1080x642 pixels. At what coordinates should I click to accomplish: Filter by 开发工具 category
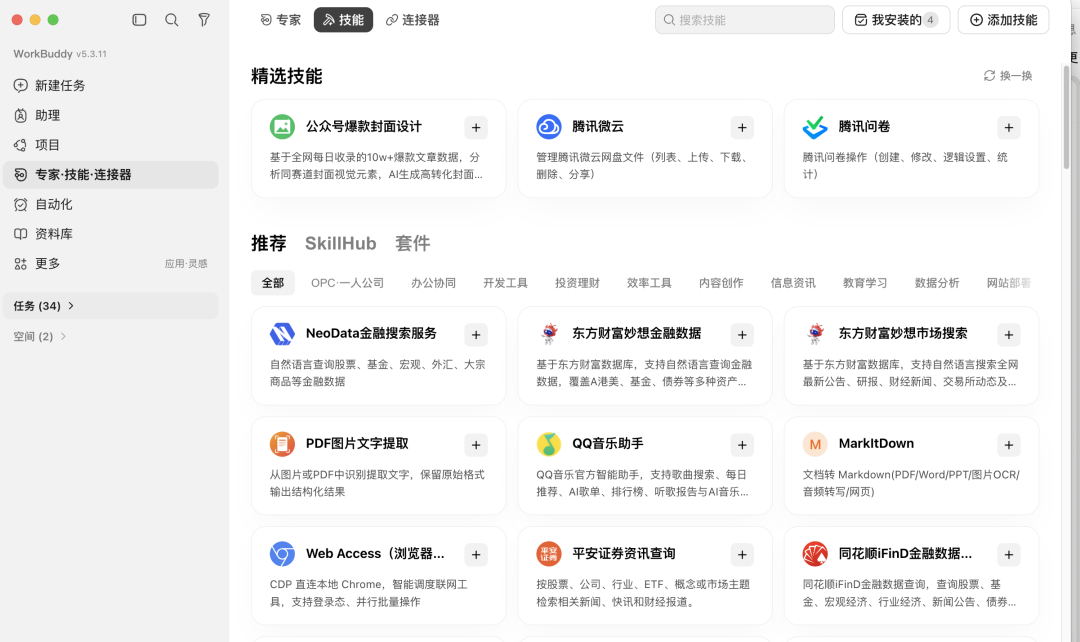(505, 283)
